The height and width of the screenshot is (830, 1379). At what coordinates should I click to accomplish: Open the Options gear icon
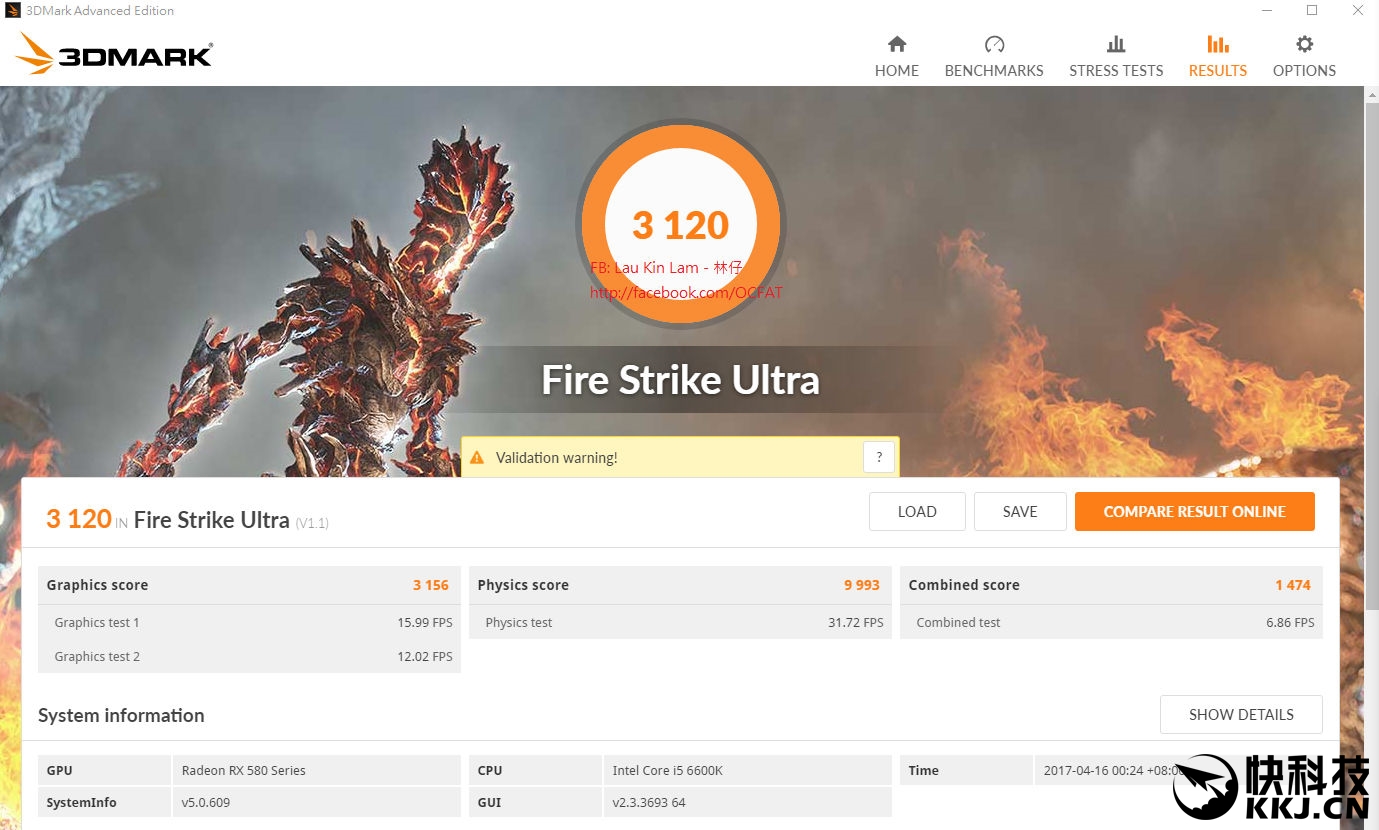coord(1304,44)
